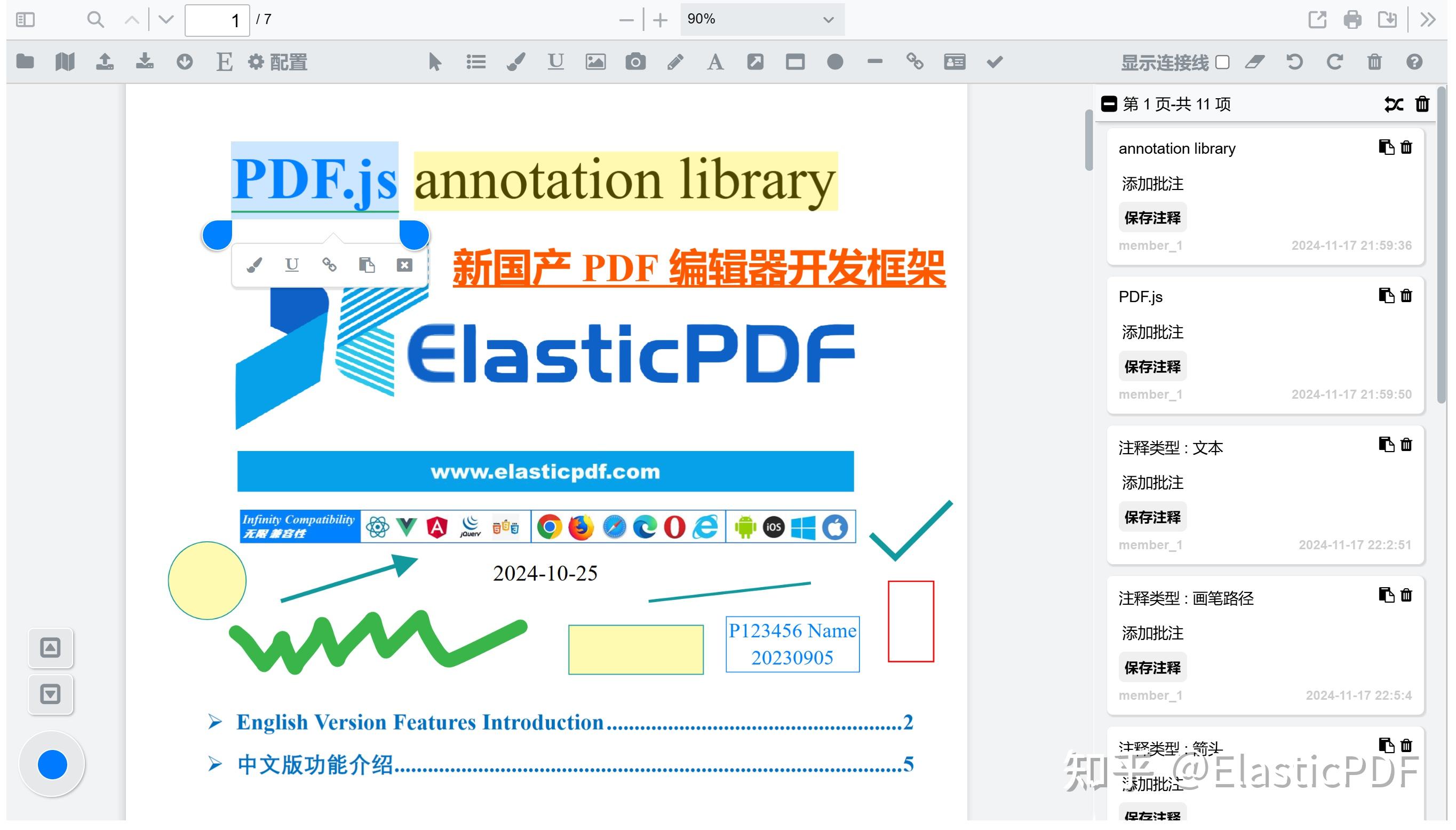Select the Text annotation tool
This screenshot has height=830, width=1456.
click(715, 61)
